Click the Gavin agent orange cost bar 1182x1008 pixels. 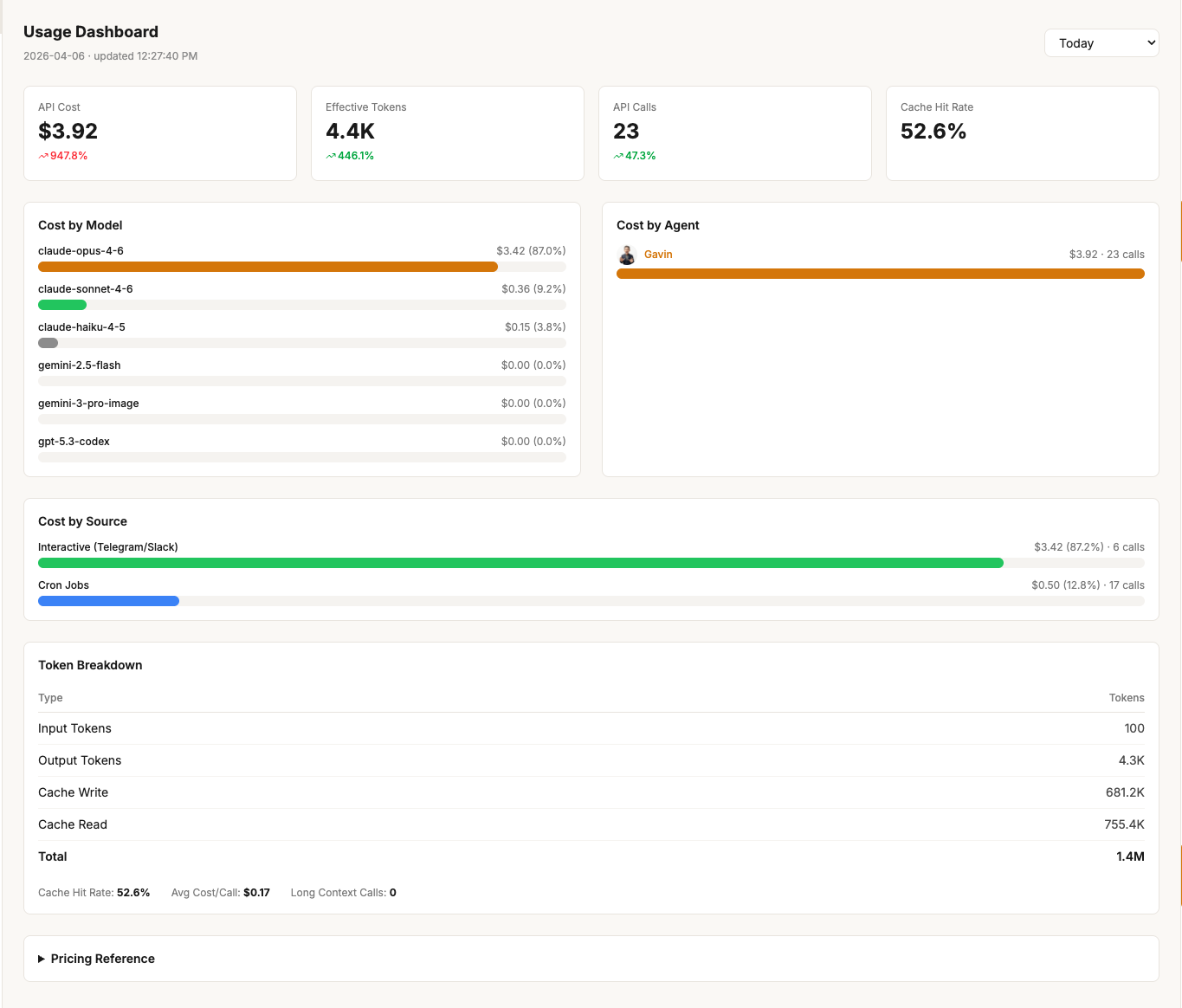point(881,274)
